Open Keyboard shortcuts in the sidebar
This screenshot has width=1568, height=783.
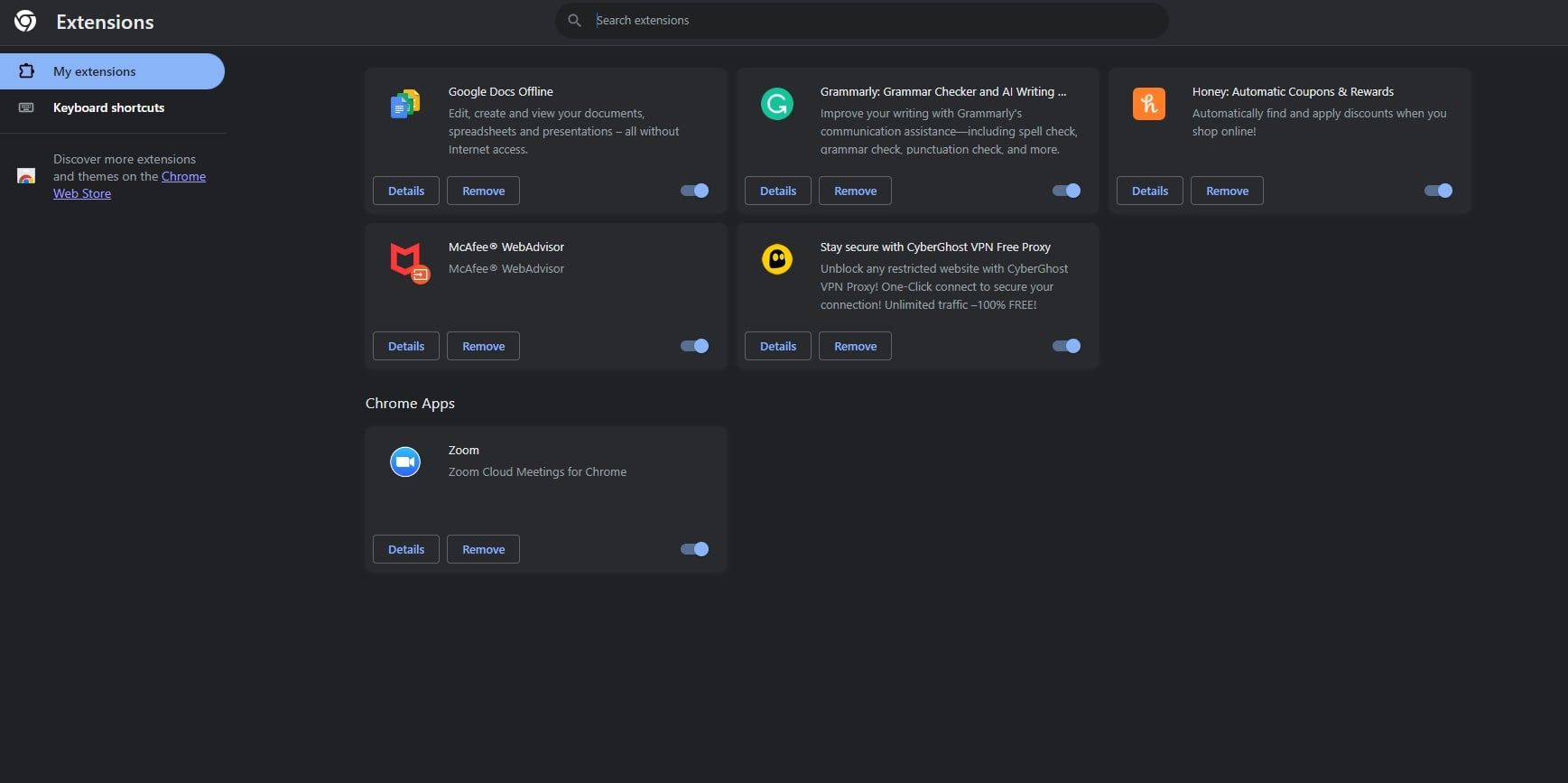click(x=108, y=107)
